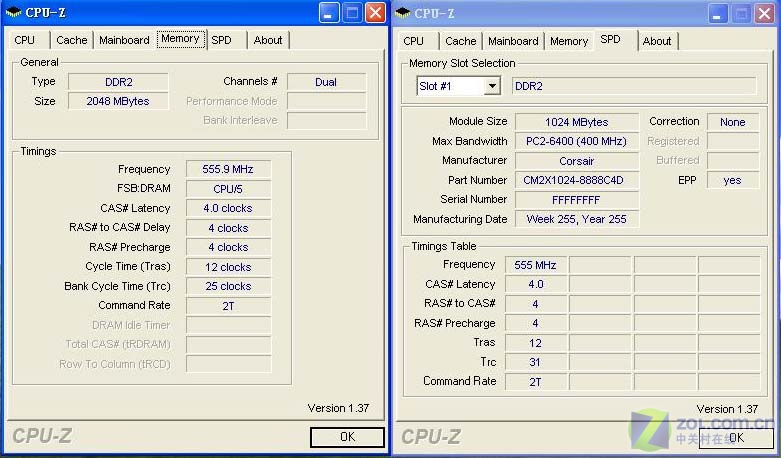Click the 25 clocks Trc value
The width and height of the screenshot is (781, 458).
(228, 286)
